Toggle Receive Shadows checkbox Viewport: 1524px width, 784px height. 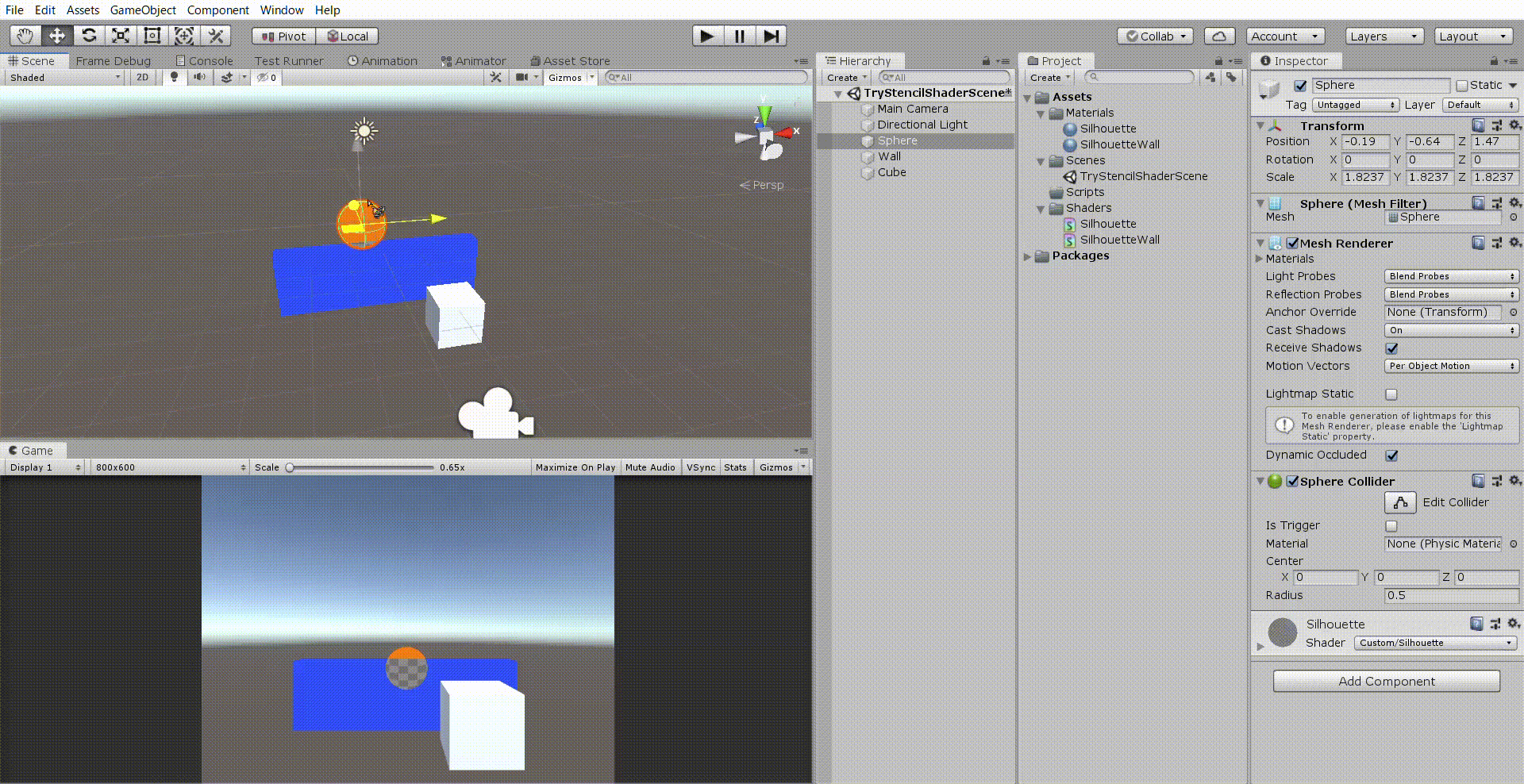(1391, 348)
